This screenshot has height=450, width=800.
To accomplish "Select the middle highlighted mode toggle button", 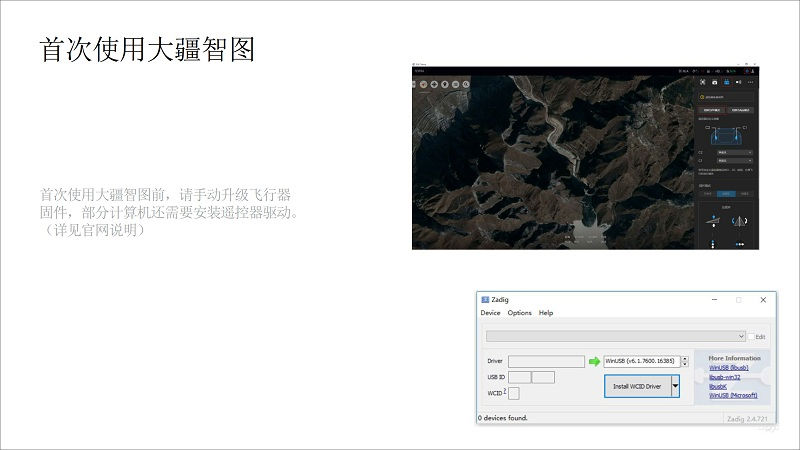I will click(726, 193).
